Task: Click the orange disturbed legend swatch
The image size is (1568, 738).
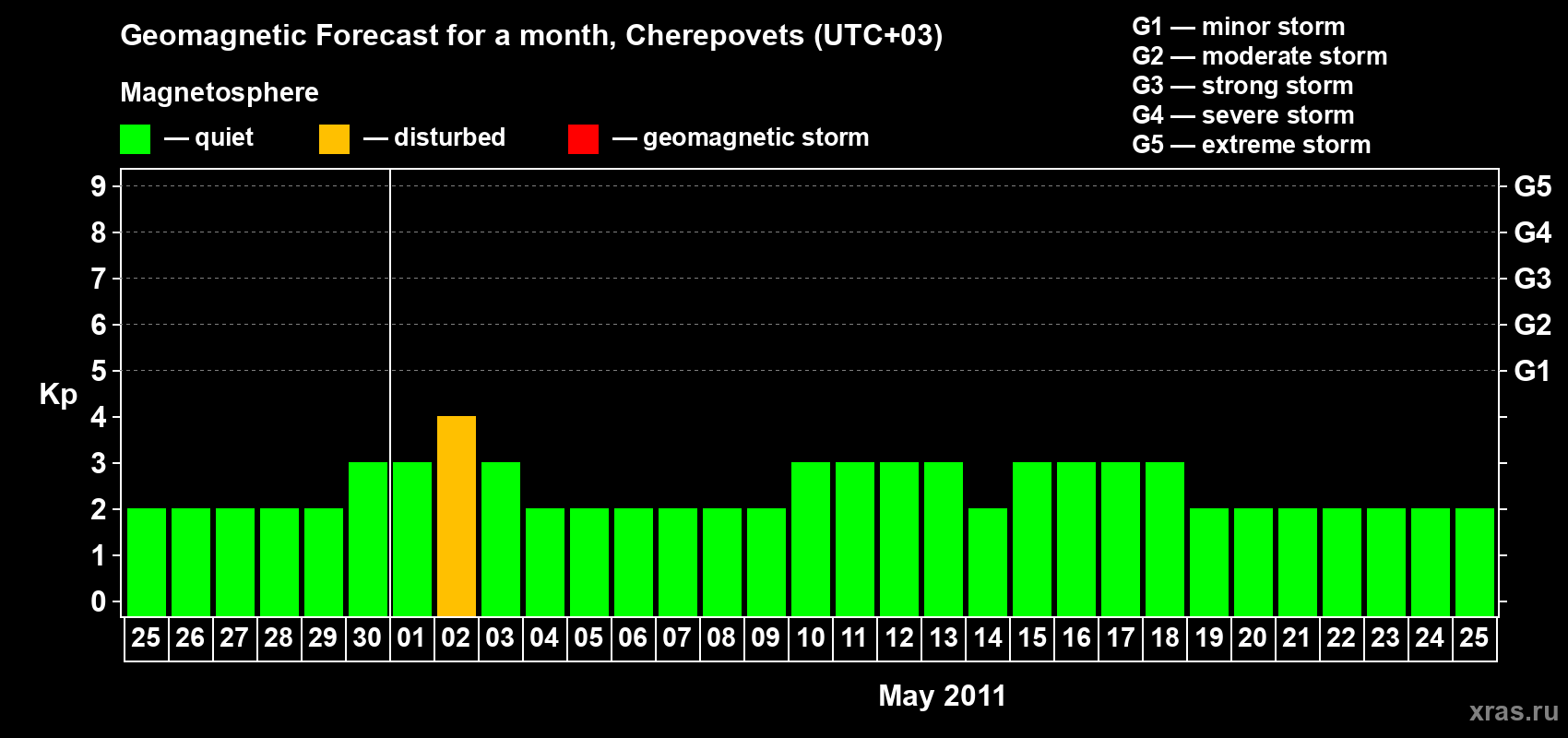Action: click(x=334, y=139)
